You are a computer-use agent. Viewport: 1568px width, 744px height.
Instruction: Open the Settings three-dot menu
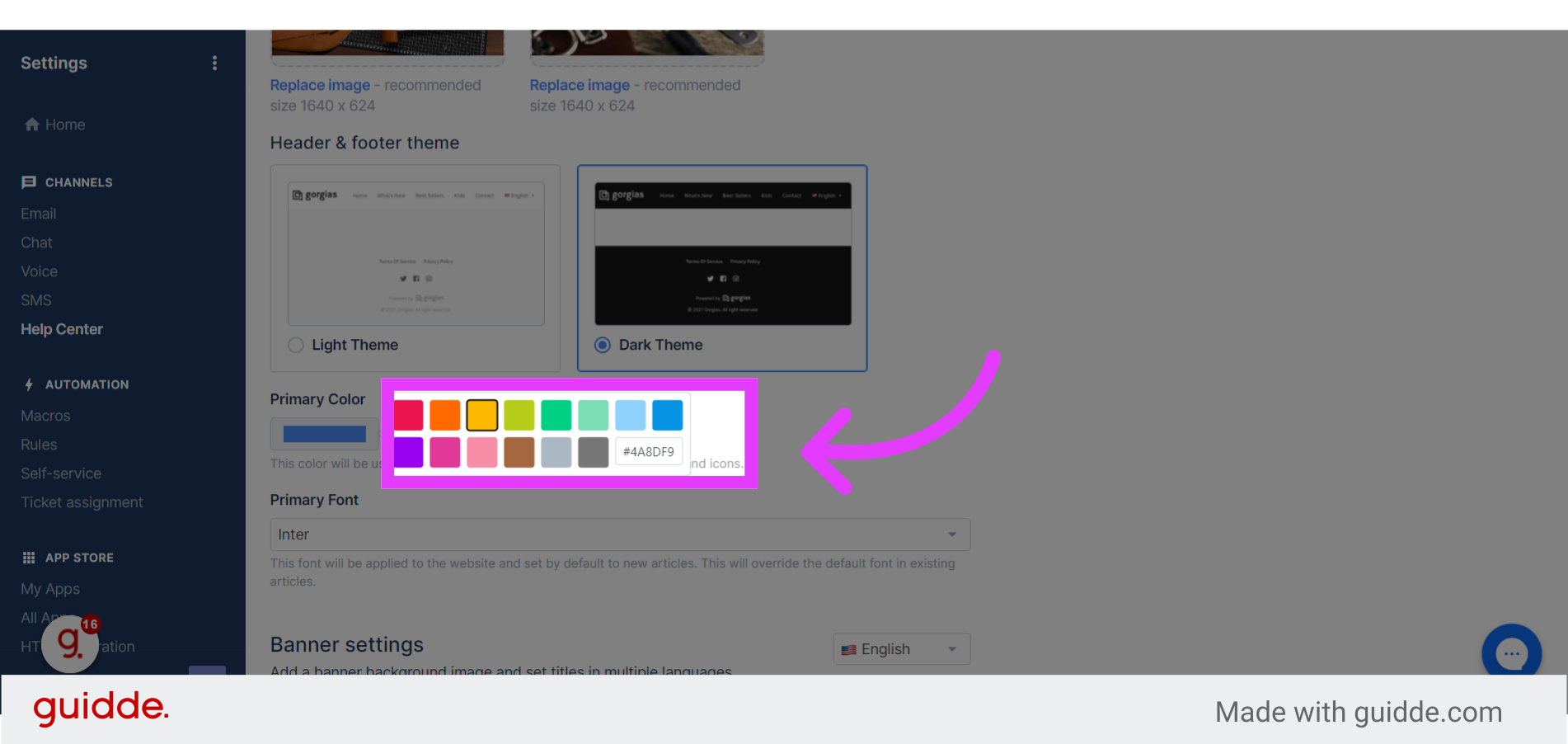(214, 64)
